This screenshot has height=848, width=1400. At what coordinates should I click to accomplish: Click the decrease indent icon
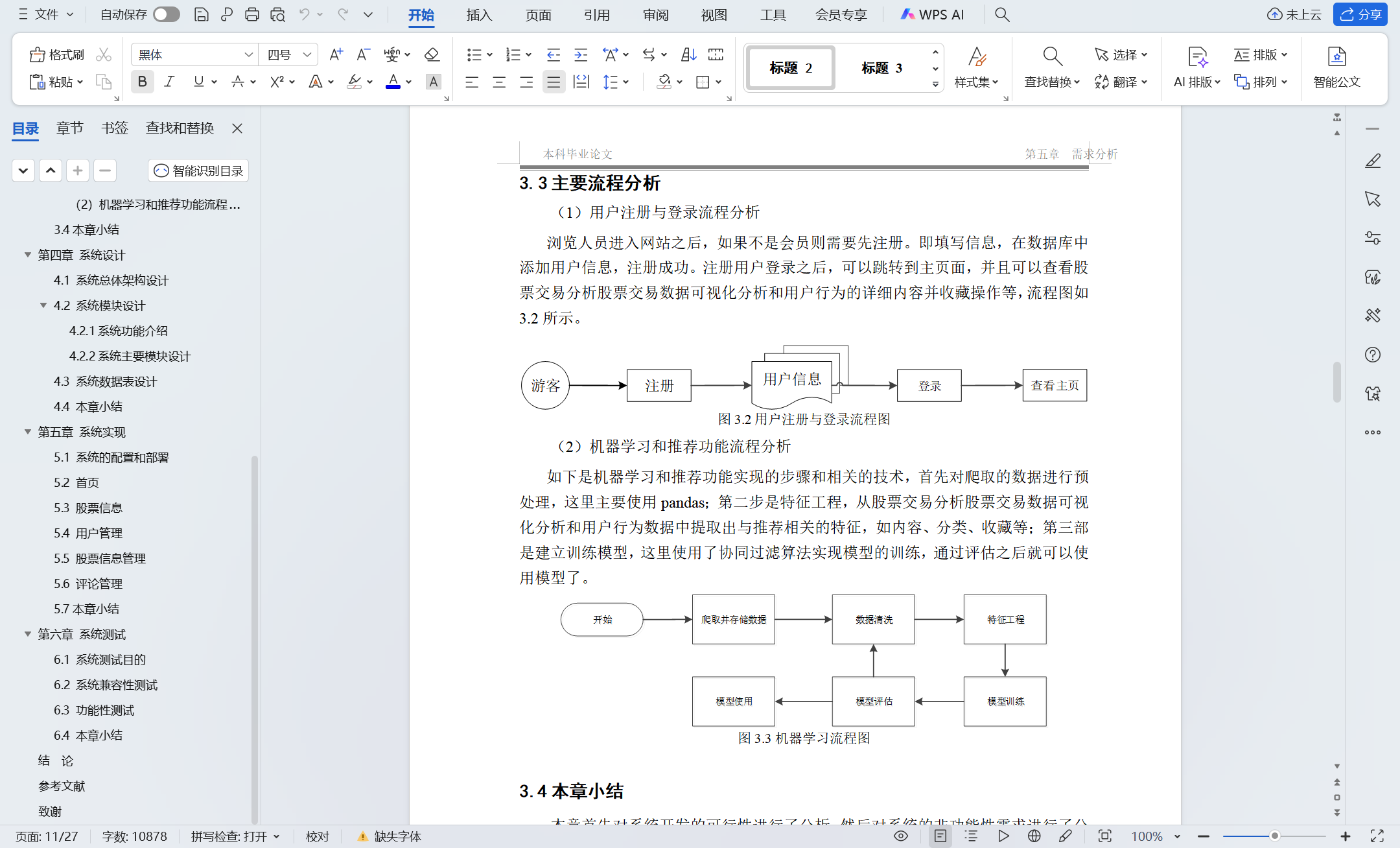coord(553,55)
